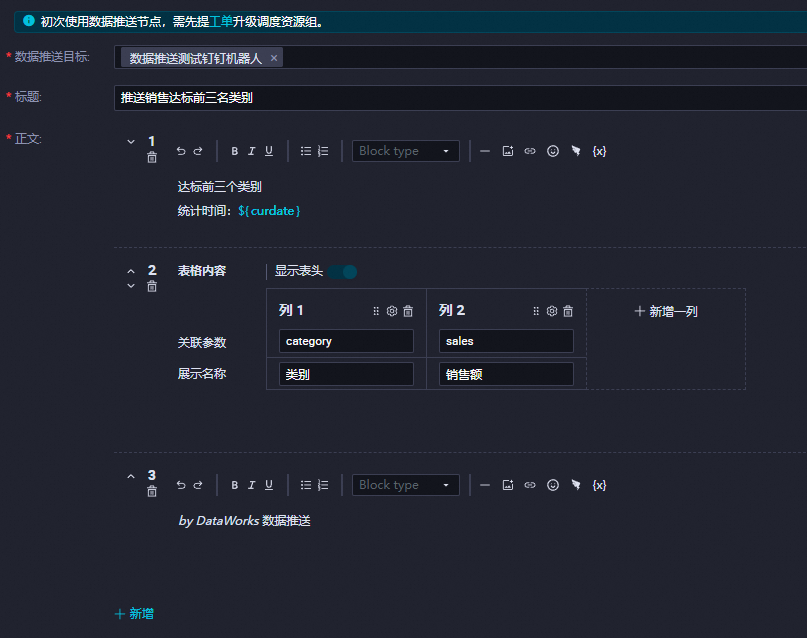807x638 pixels.
Task: Click drag handle of 列 2
Action: click(x=536, y=311)
